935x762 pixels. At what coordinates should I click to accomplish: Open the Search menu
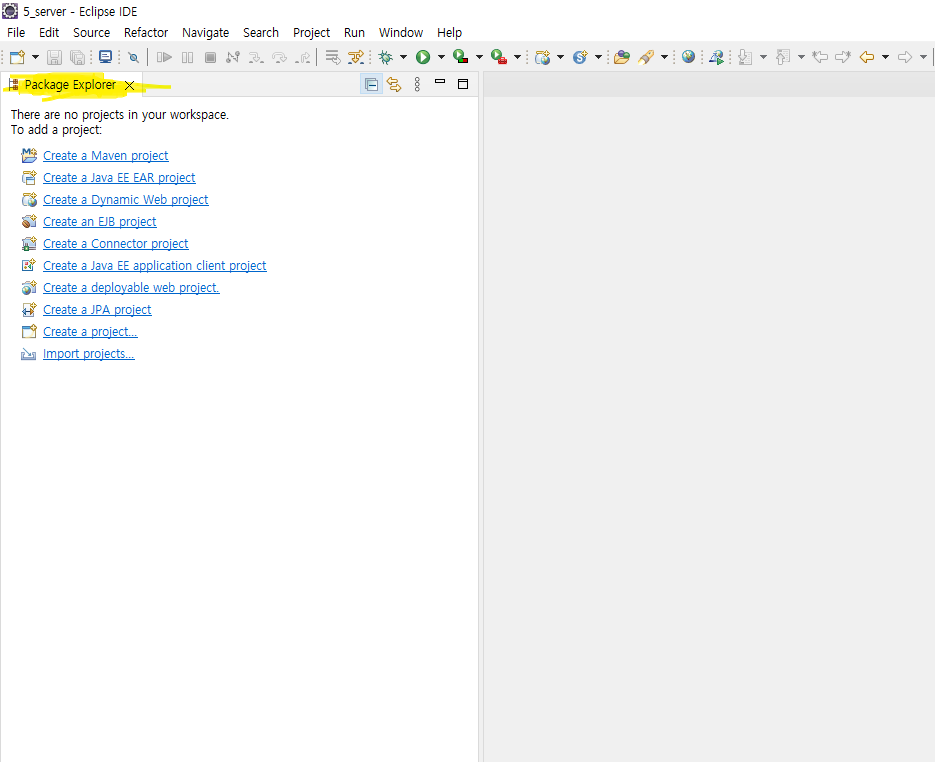click(x=261, y=33)
